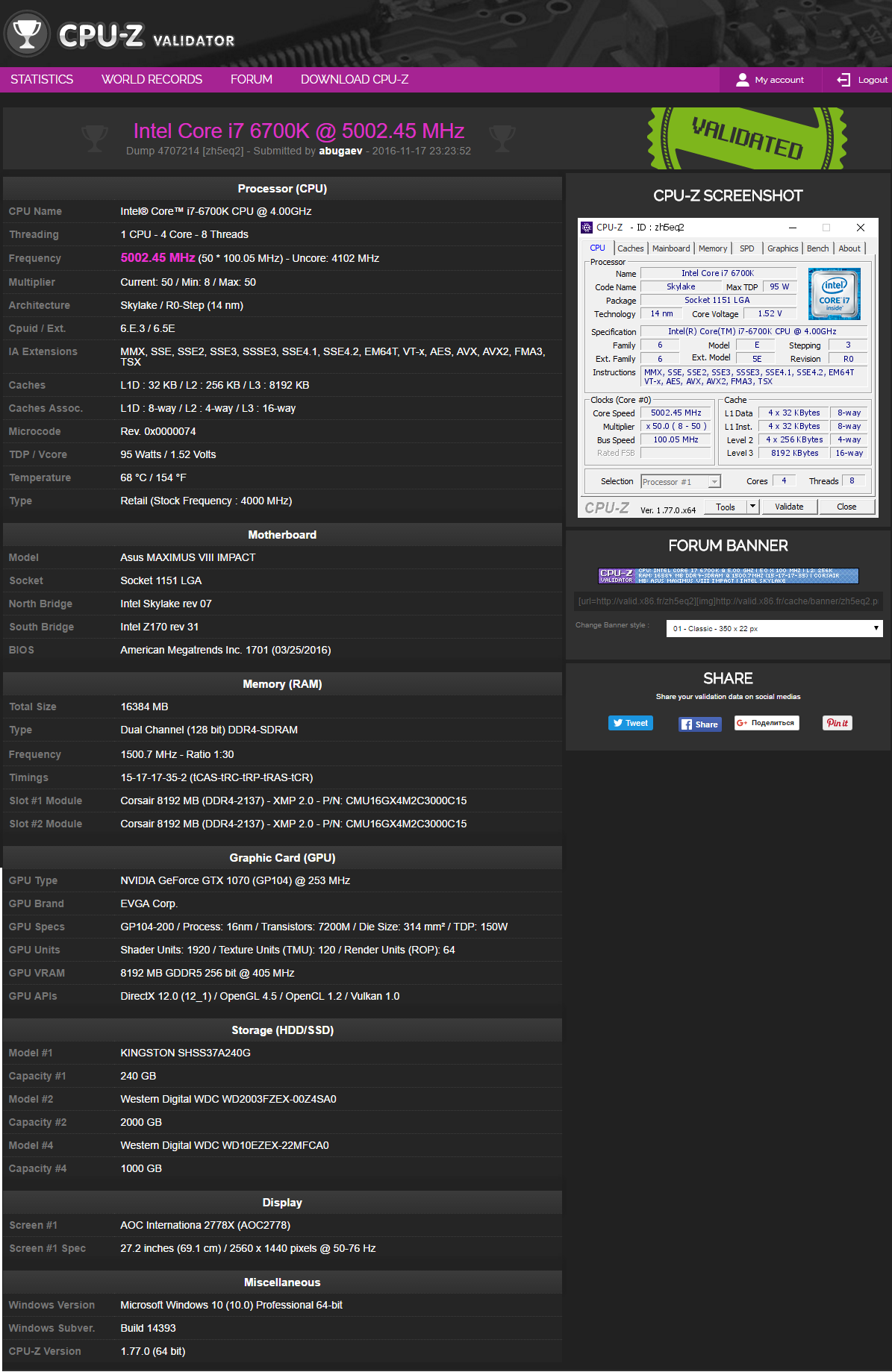Click the BIOS American Megatrends value
The image size is (892, 1372).
[225, 650]
